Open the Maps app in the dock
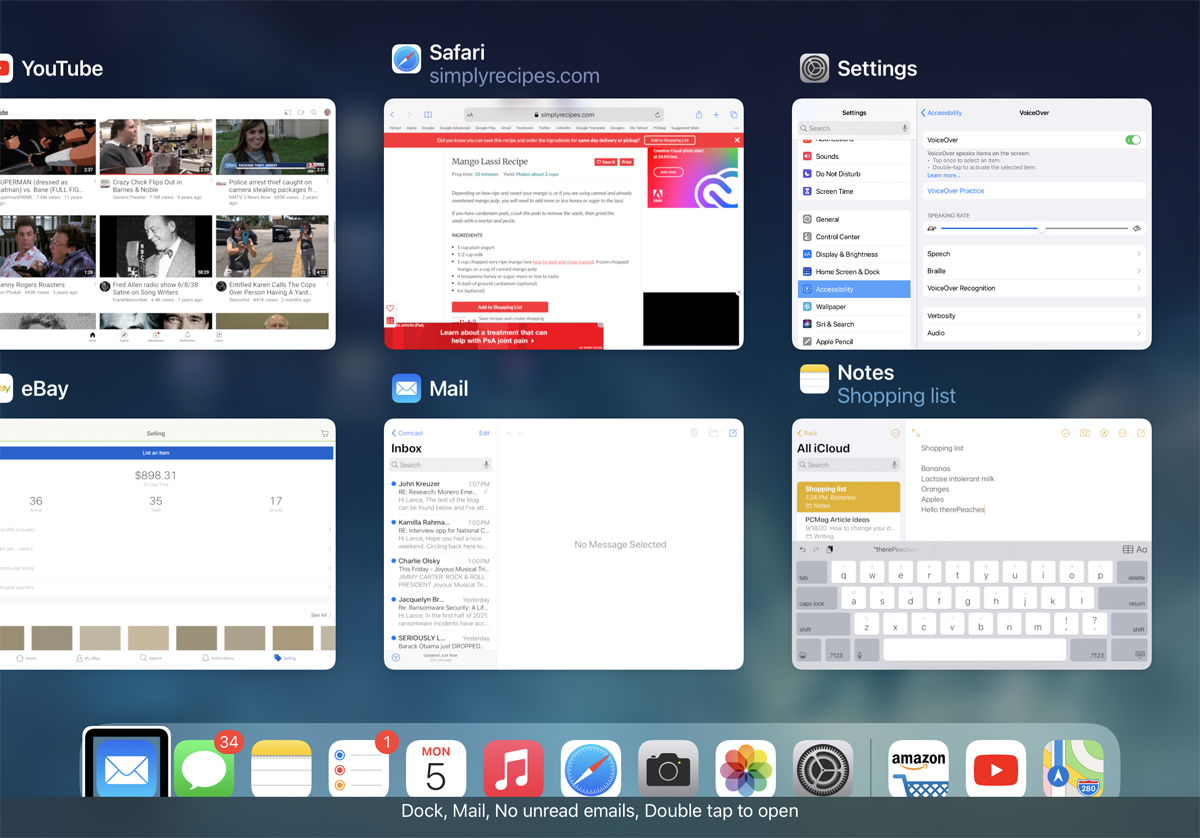Screen dimensions: 1200x838 tap(1073, 769)
